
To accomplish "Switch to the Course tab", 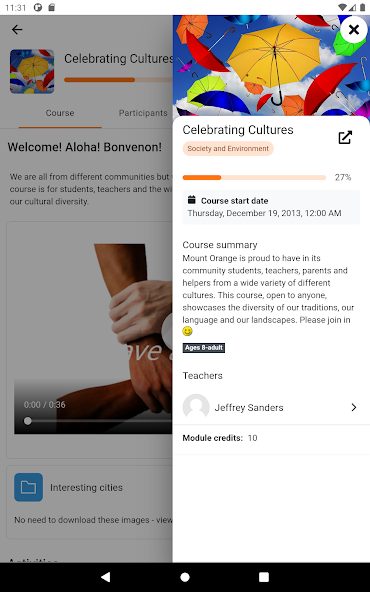I will pyautogui.click(x=60, y=113).
